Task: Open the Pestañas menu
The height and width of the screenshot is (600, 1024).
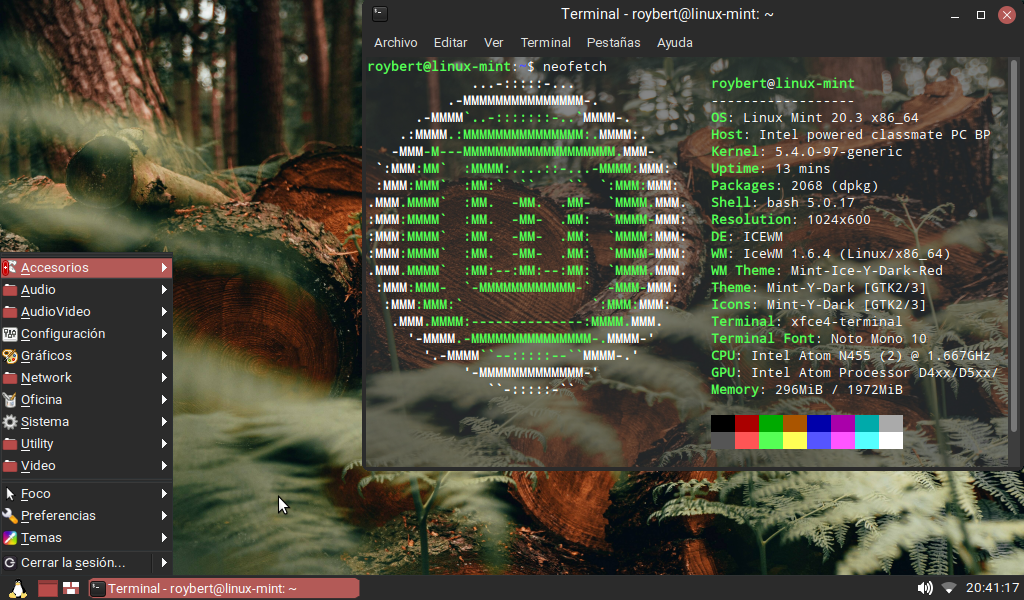Action: pos(613,42)
